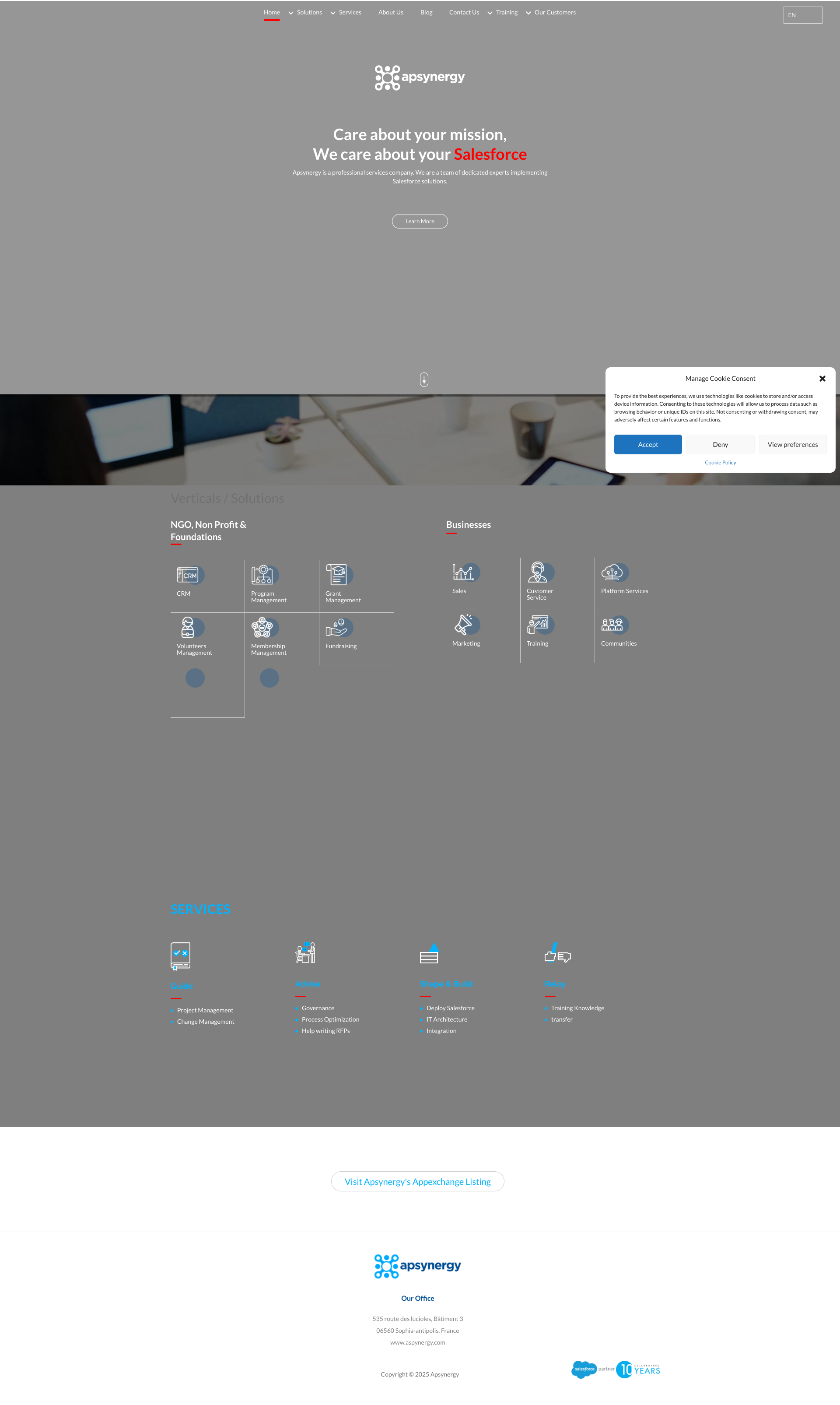840x1405 pixels.
Task: Expand the chevron beside Training menu
Action: click(490, 13)
